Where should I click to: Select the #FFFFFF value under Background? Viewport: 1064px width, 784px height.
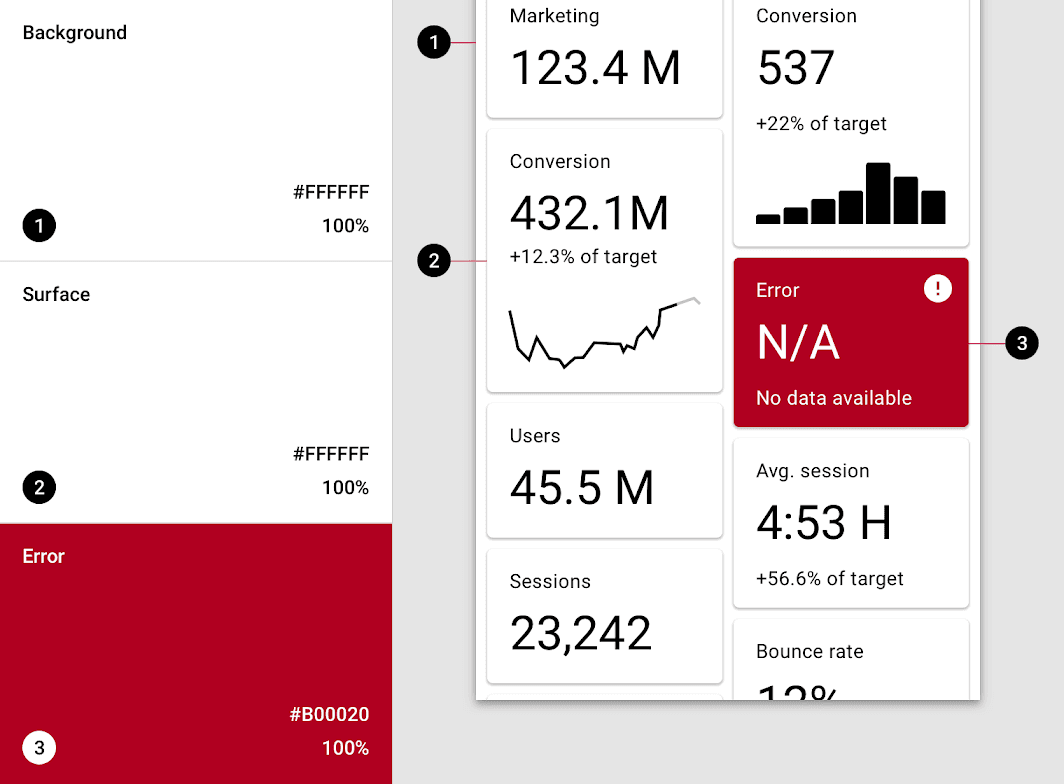tap(331, 192)
